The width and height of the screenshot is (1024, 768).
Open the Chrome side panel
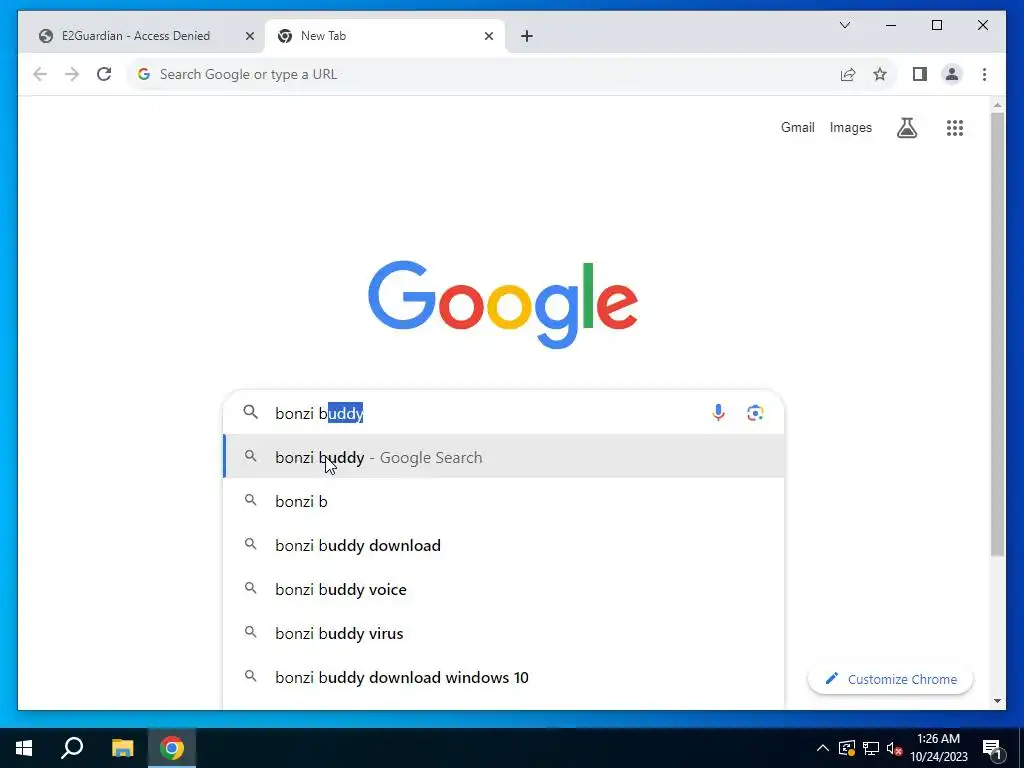920,74
